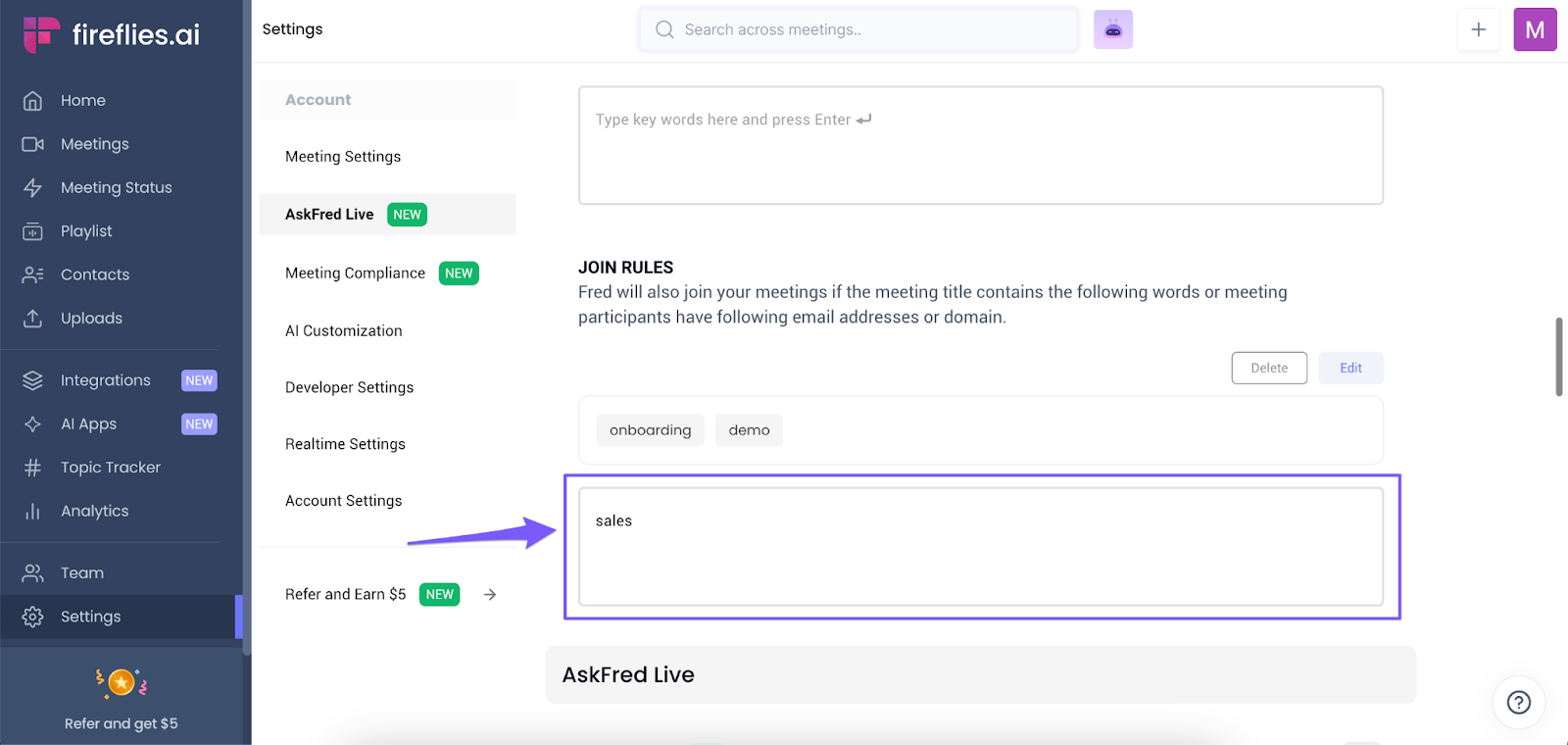
Task: Click the Meeting Status lightning icon
Action: point(32,187)
